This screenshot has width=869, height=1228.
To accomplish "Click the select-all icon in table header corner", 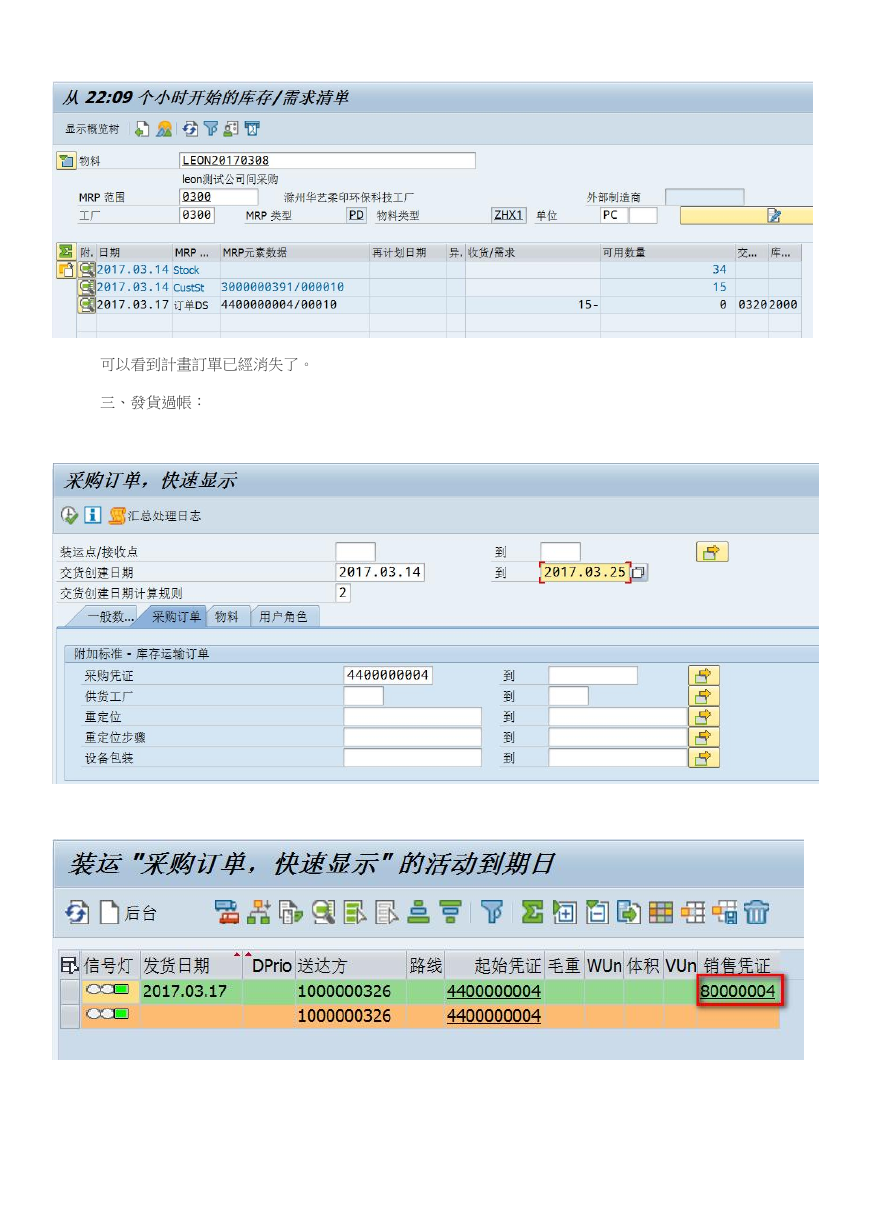I will [x=69, y=965].
